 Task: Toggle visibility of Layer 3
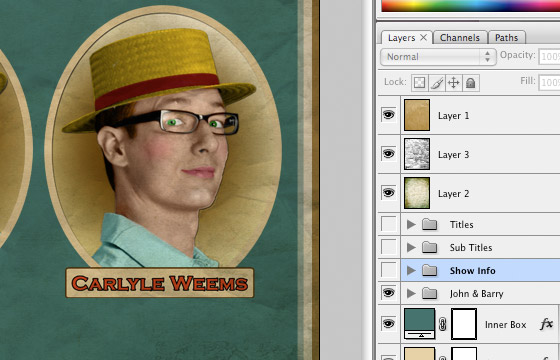click(x=389, y=154)
